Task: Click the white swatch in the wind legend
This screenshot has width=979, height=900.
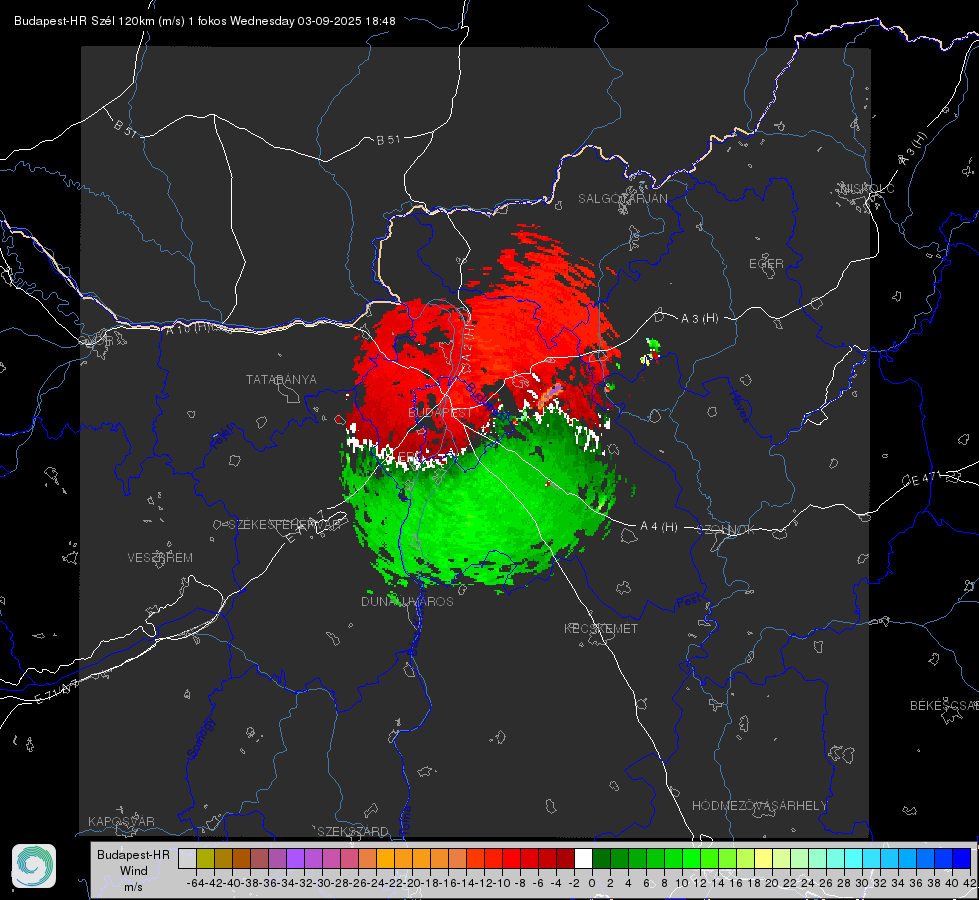Action: click(583, 858)
